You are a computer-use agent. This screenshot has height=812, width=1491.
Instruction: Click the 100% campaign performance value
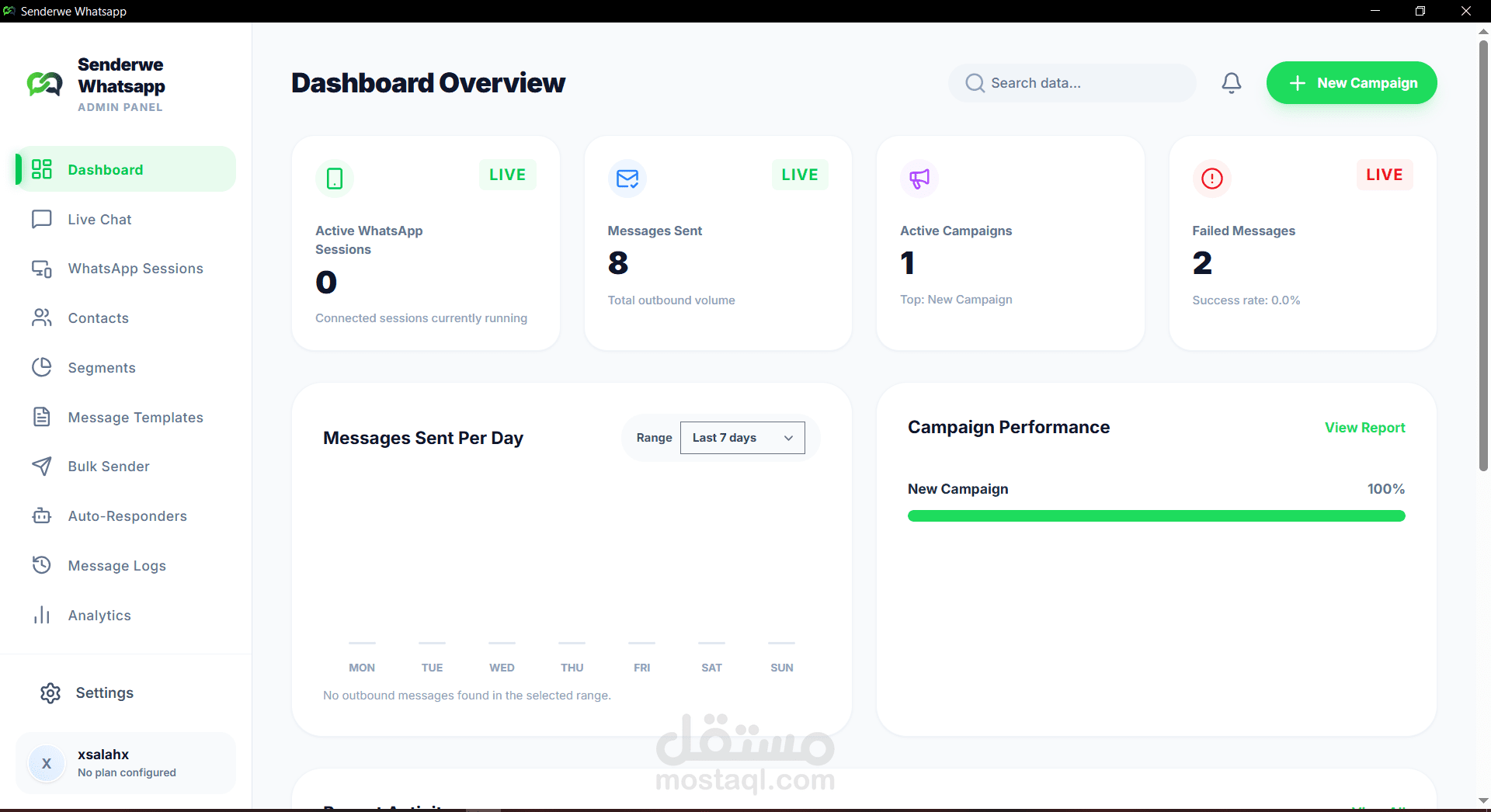[1386, 489]
